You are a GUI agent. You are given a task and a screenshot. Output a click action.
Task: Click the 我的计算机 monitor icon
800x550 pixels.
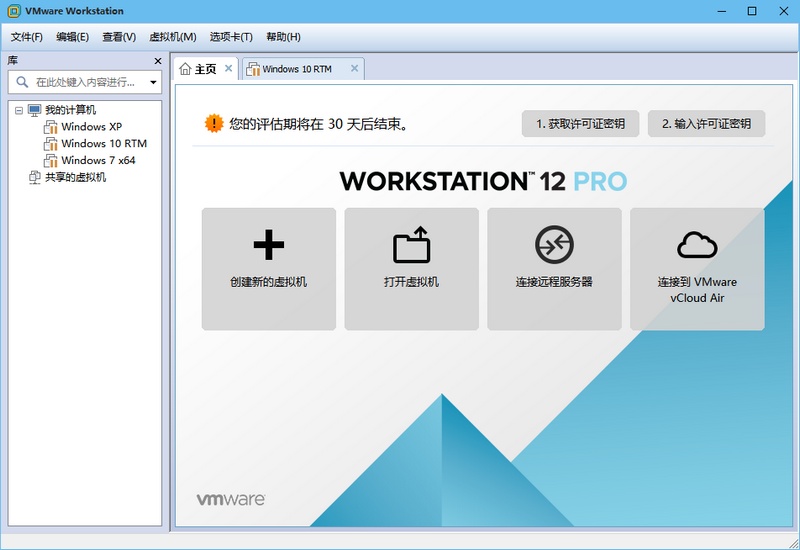click(35, 110)
